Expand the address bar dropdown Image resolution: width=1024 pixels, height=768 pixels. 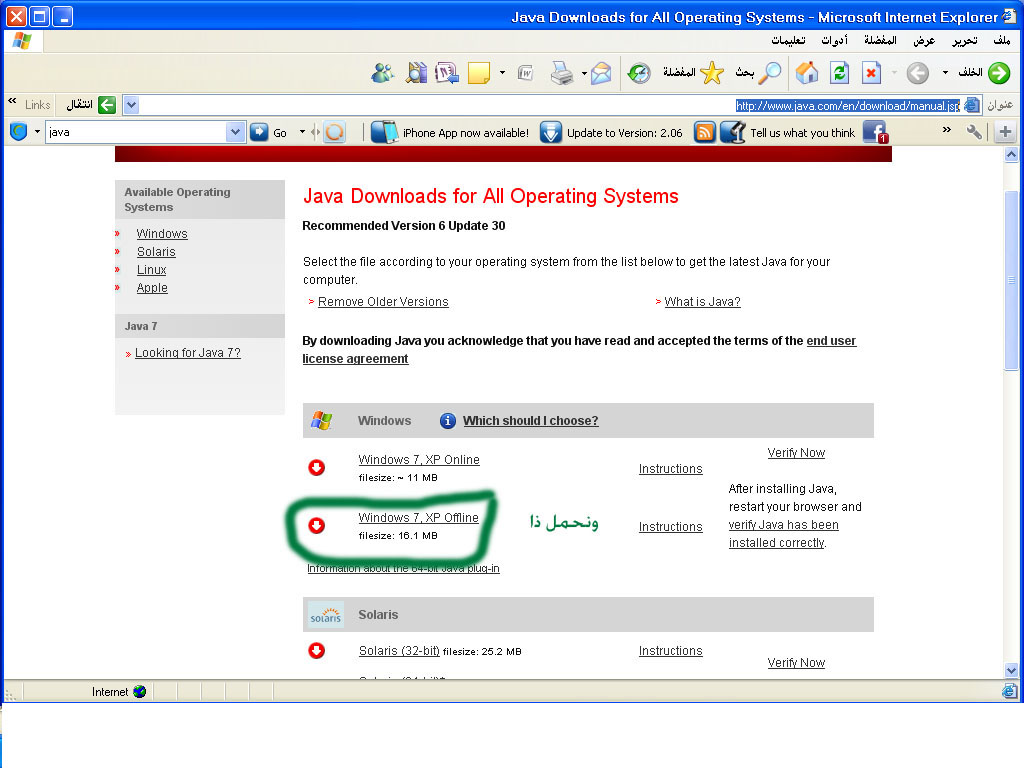pyautogui.click(x=131, y=105)
